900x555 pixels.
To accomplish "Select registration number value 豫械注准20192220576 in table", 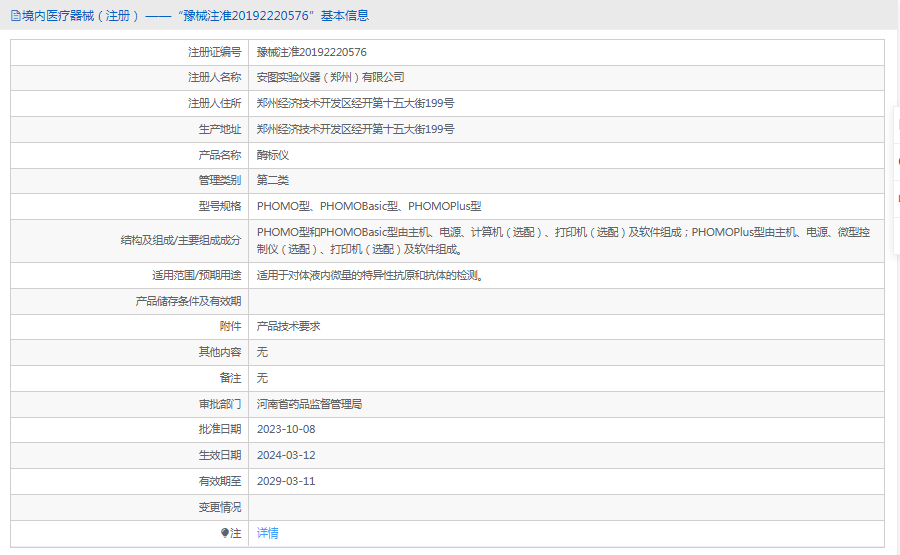I will (x=312, y=52).
